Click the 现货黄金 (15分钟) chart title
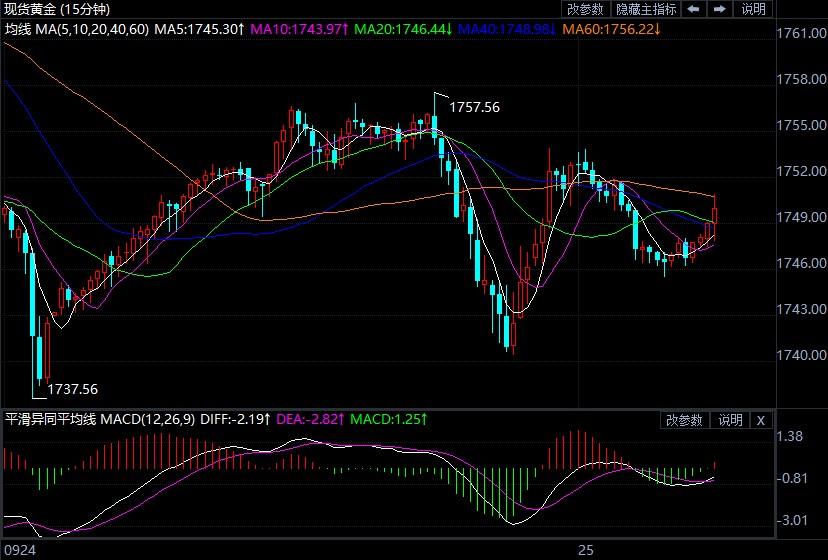Viewport: 828px width, 560px height. pyautogui.click(x=58, y=9)
